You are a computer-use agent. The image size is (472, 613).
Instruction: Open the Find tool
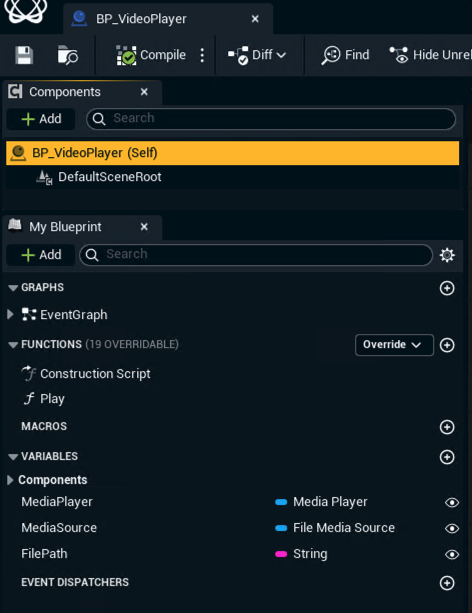(x=345, y=55)
